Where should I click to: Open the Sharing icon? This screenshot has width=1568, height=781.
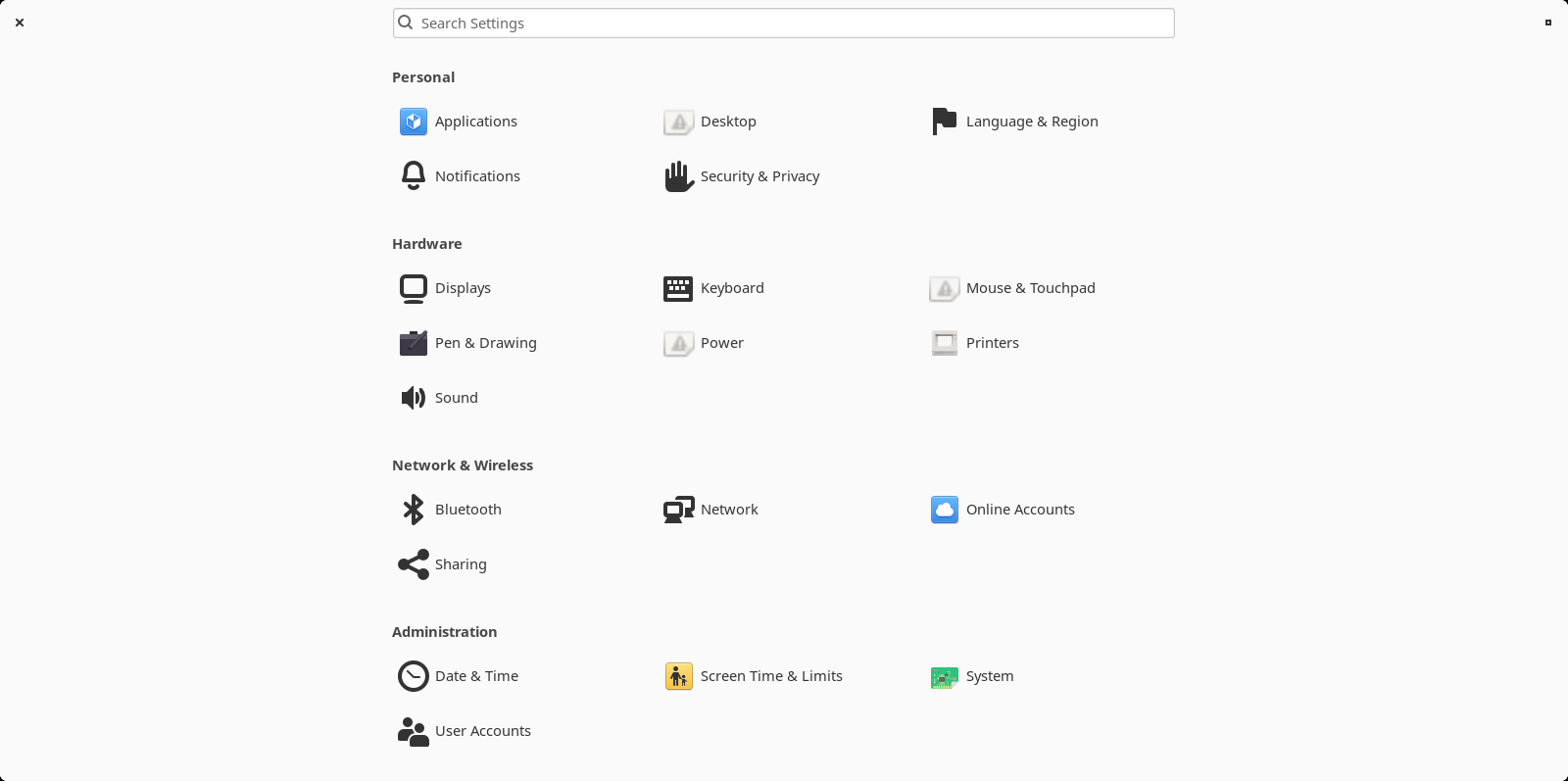coord(414,564)
